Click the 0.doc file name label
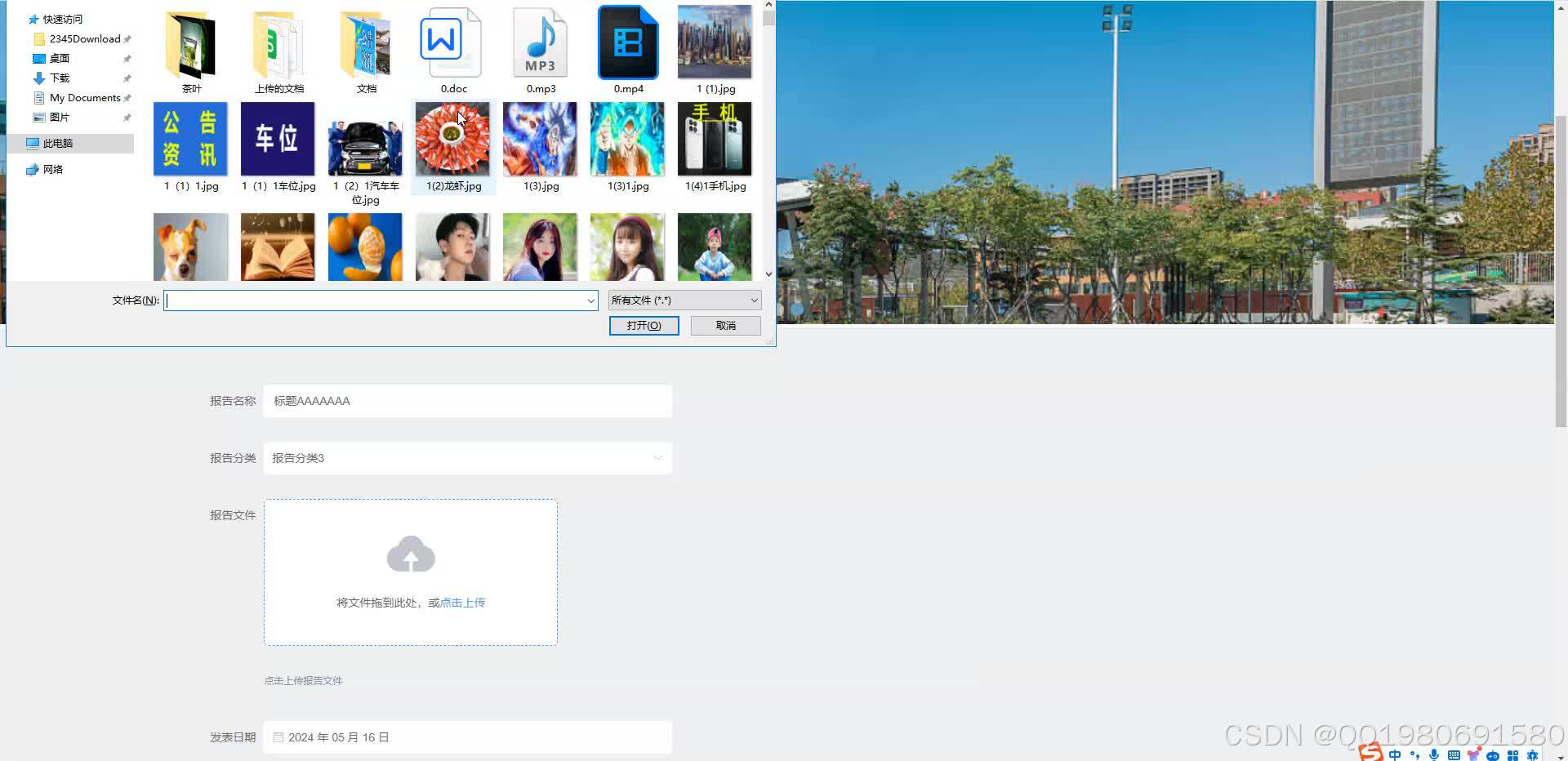The height and width of the screenshot is (761, 1568). [454, 88]
